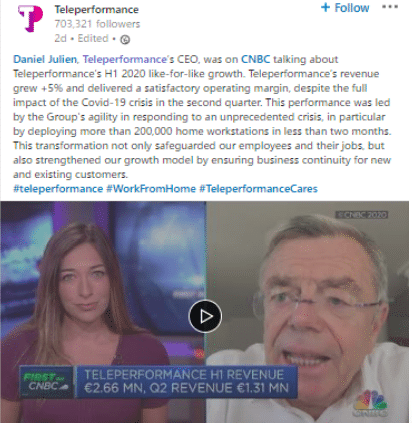Viewport: 412px width, 423px height.
Task: Click the CNBC peacock logo on video
Action: click(370, 403)
